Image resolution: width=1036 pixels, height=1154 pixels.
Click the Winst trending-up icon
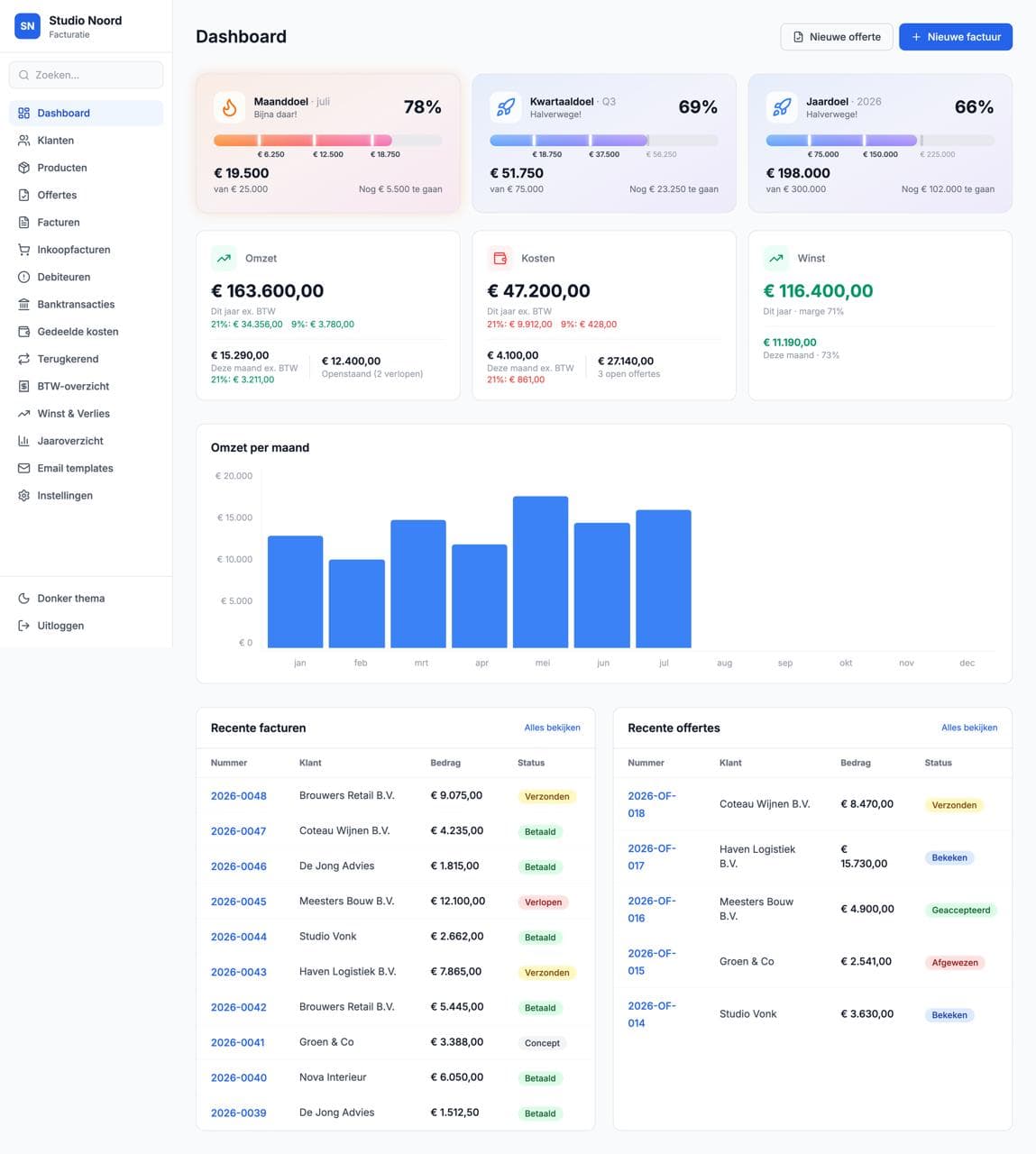click(x=775, y=258)
